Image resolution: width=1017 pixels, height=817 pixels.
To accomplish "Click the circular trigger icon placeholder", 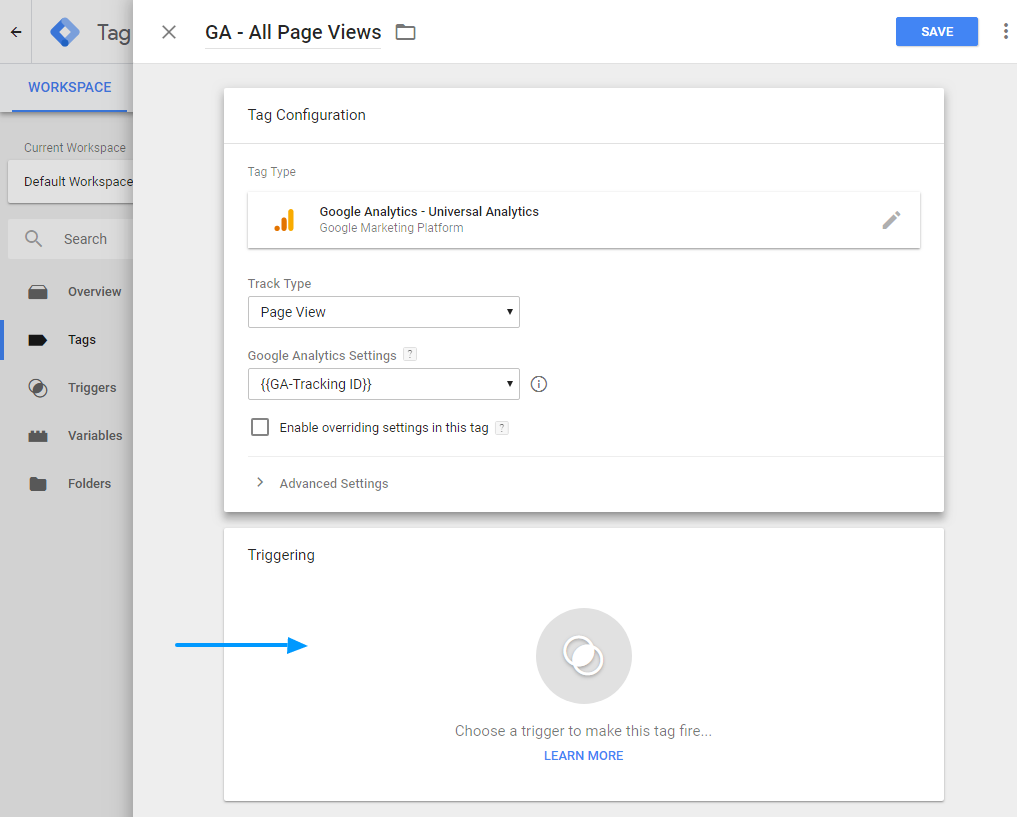I will click(x=583, y=656).
